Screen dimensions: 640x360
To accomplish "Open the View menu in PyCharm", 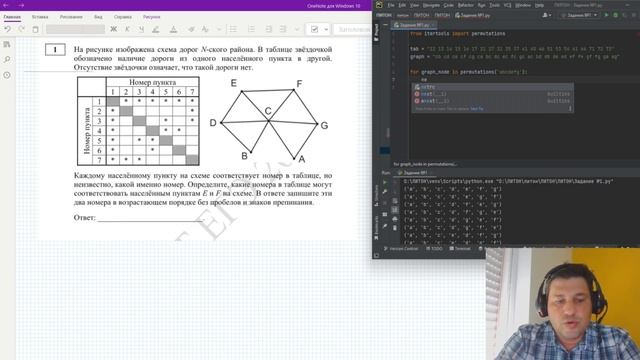I will pyautogui.click(x=415, y=5).
